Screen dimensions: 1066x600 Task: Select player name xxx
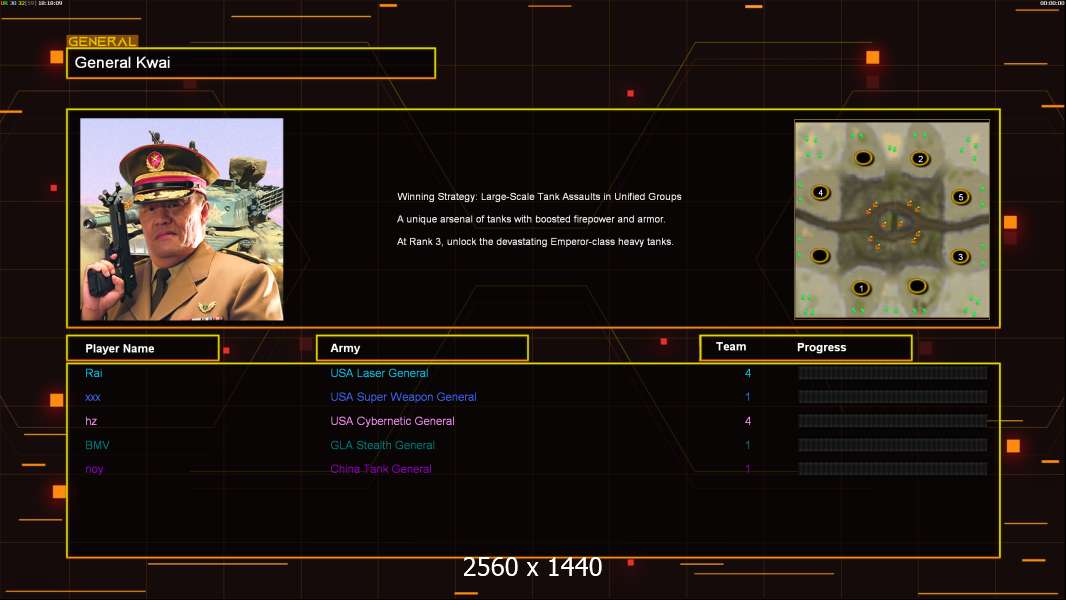[92, 397]
